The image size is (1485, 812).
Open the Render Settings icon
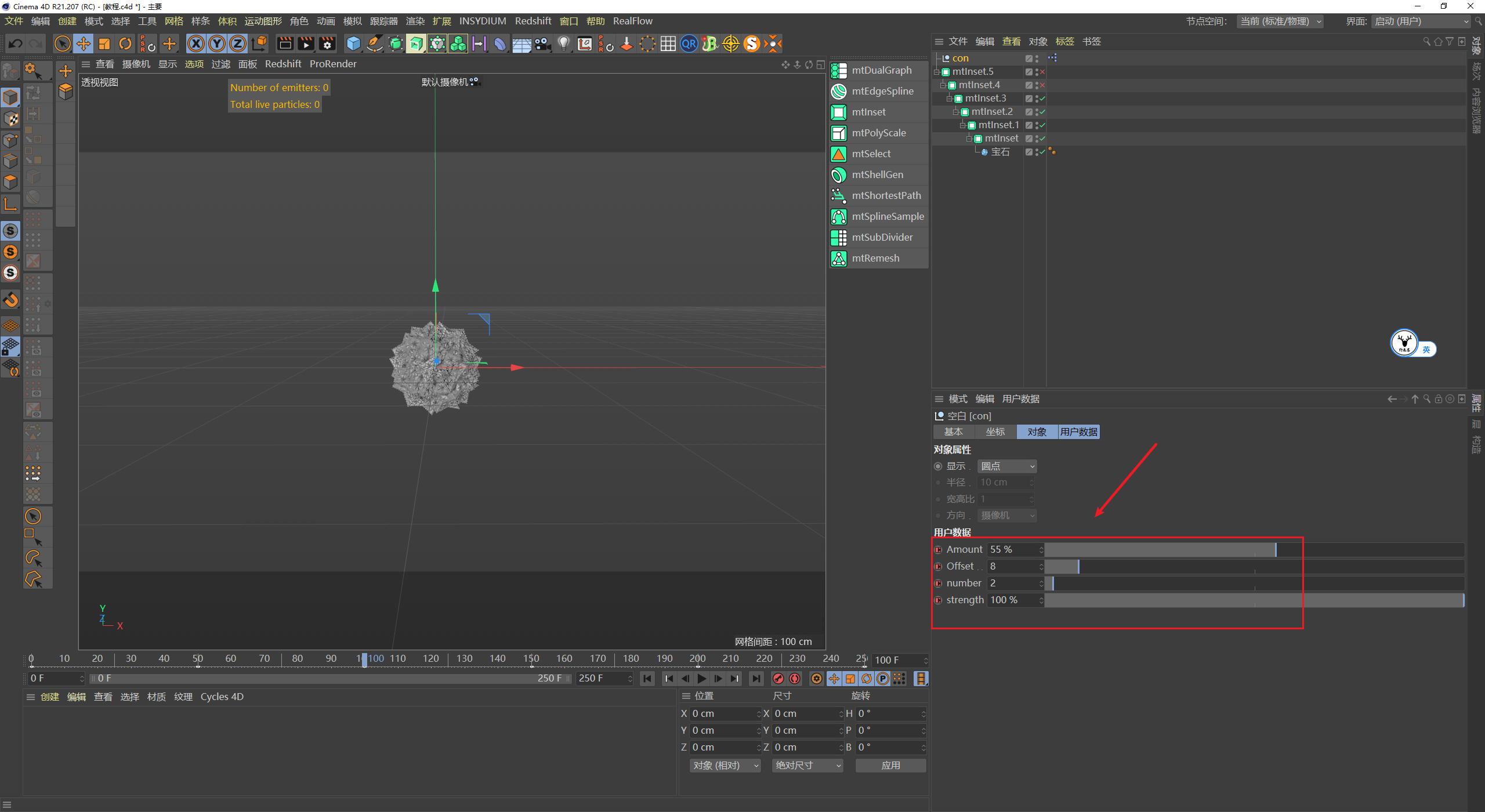click(327, 43)
